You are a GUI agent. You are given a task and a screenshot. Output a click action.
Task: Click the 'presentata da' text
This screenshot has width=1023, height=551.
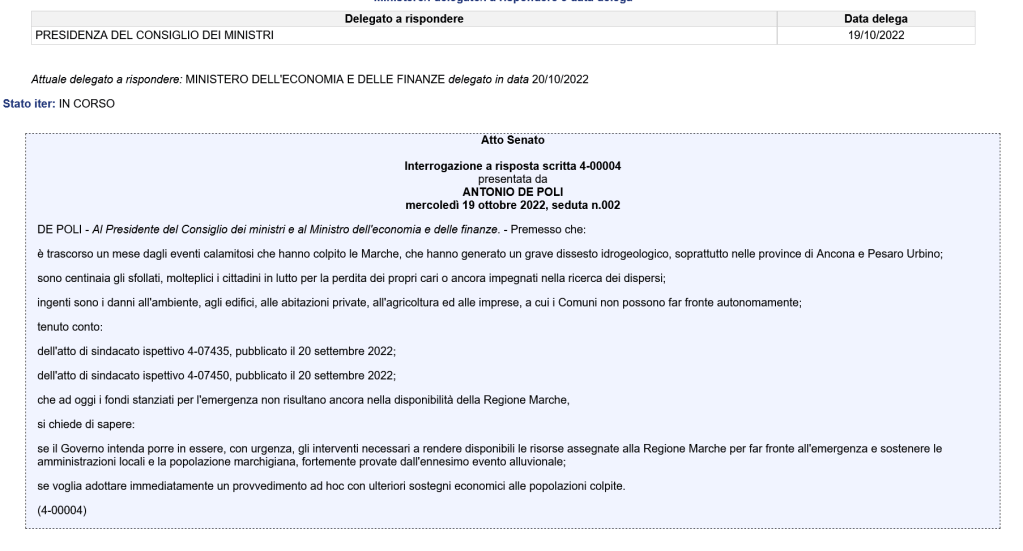tap(512, 177)
